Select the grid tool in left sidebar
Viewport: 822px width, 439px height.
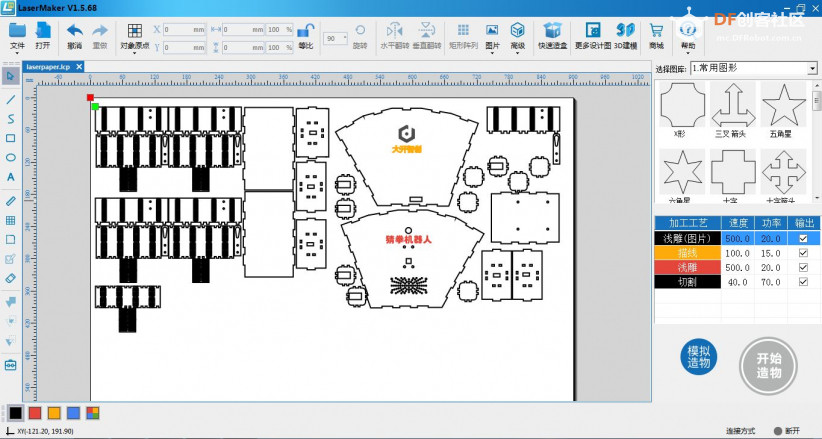[10, 220]
